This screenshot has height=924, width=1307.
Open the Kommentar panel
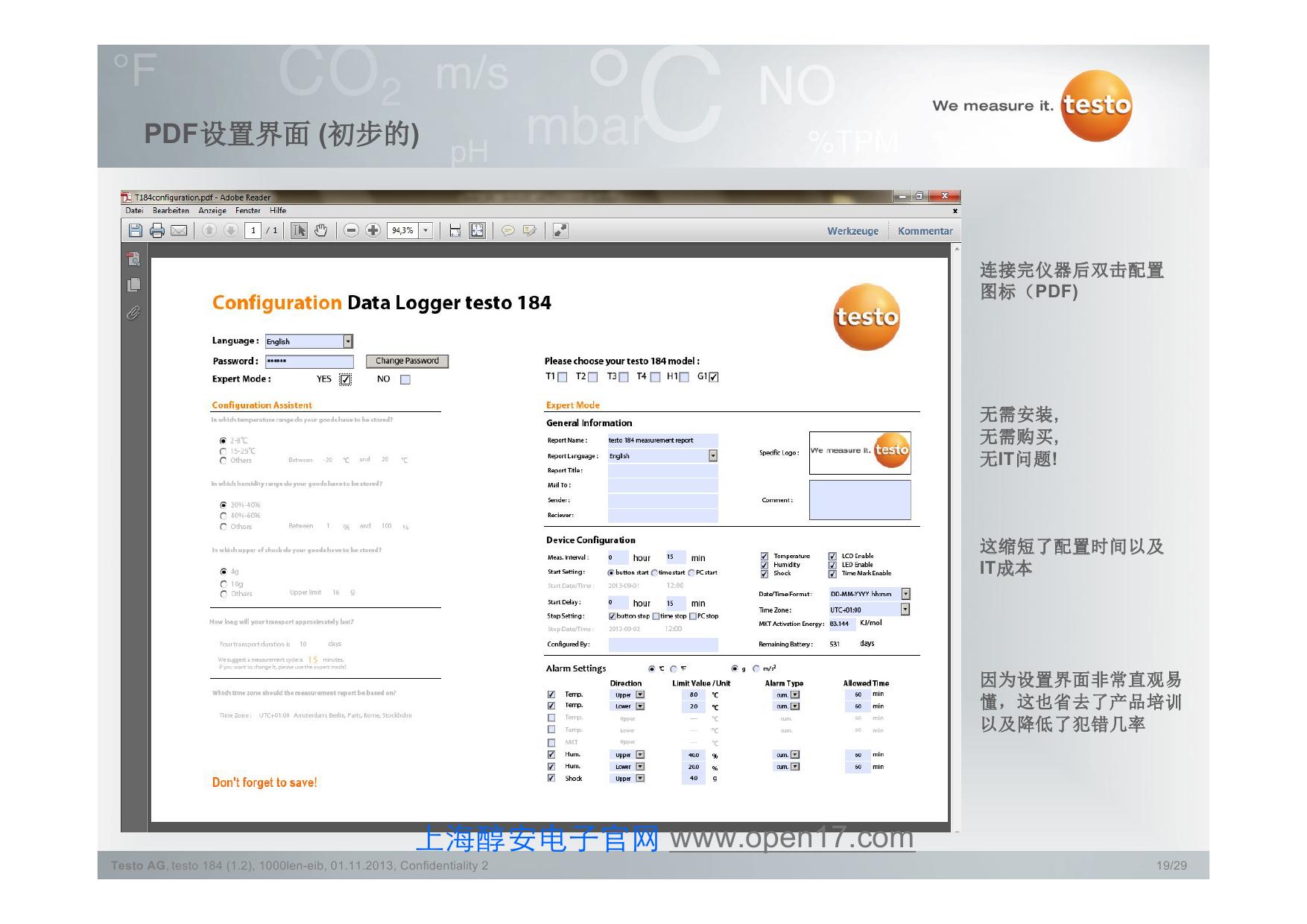(925, 231)
